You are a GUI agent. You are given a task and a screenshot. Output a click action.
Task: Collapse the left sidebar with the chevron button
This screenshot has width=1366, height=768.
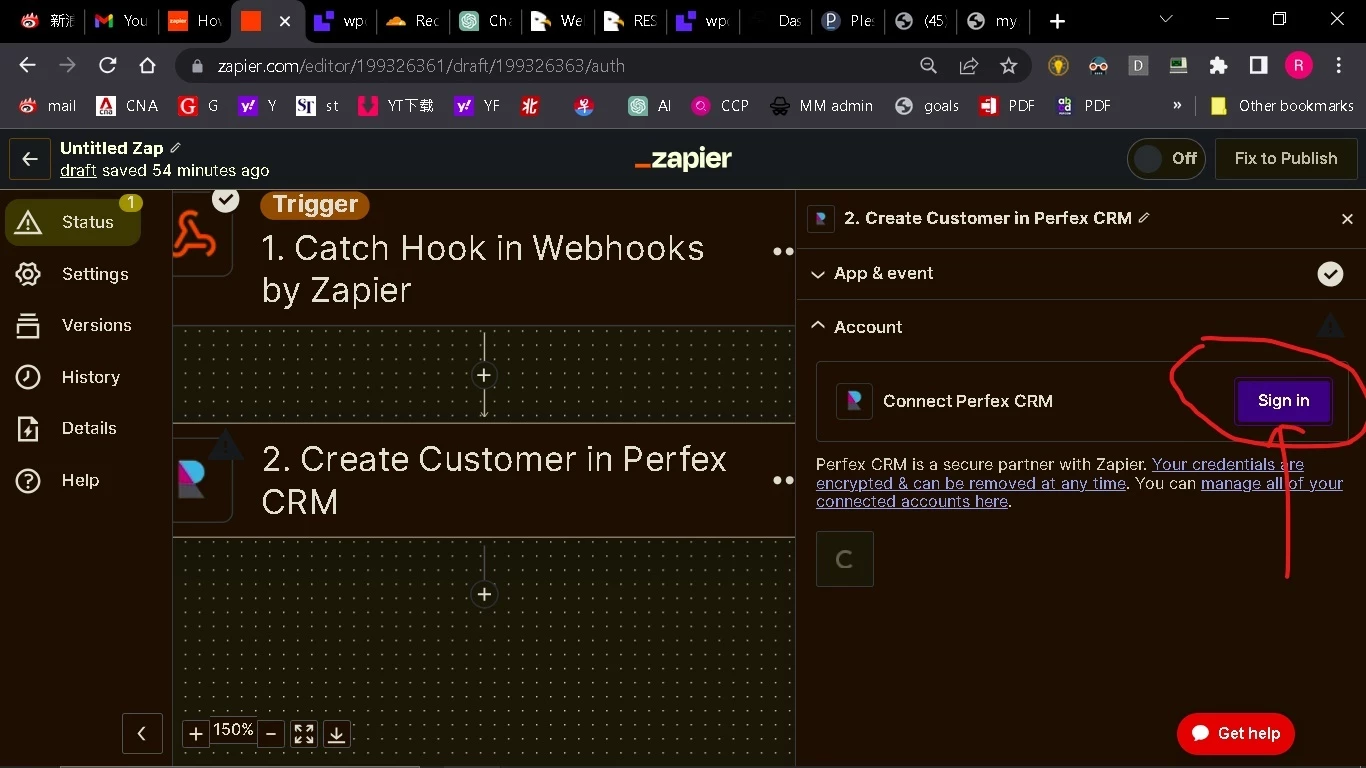pyautogui.click(x=142, y=733)
